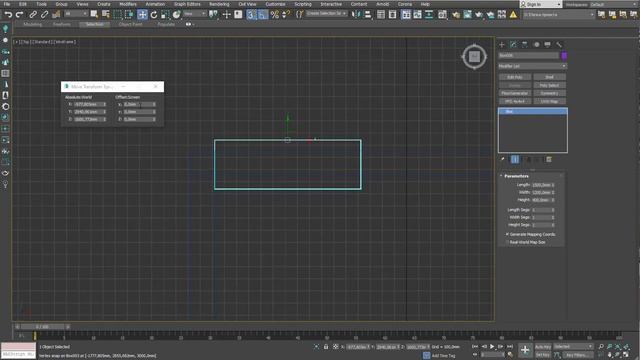Image resolution: width=640 pixels, height=360 pixels.
Task: Click the Poly Select modifier button
Action: click(549, 85)
